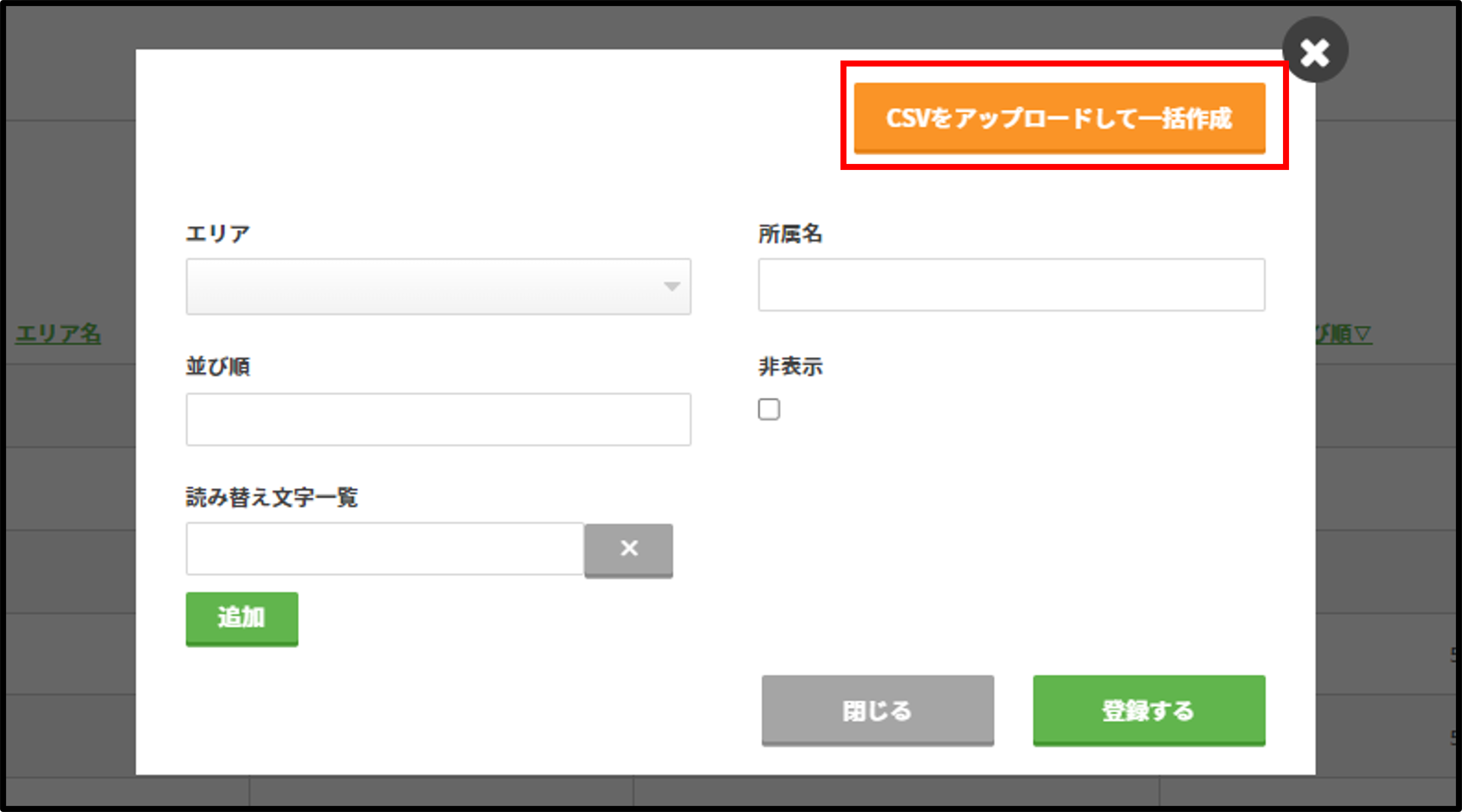Image resolution: width=1462 pixels, height=812 pixels.
Task: Click the gray × to remove the 読み替え文字 entry
Action: pyautogui.click(x=628, y=549)
